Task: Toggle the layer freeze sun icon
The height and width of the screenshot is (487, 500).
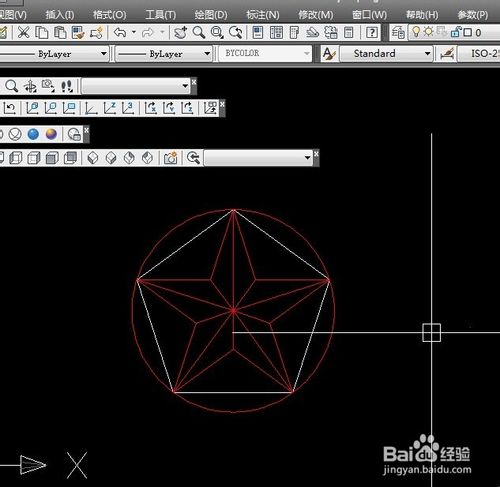Action: pyautogui.click(x=428, y=32)
